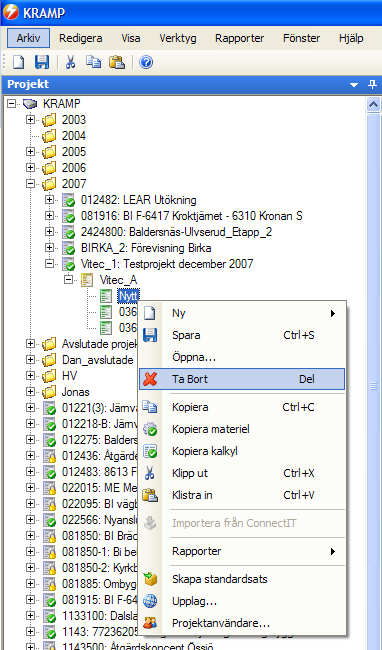Viewport: 382px width, 650px height.
Task: Expand the BIRKA_2: Förevisning Birka node
Action: 49,248
